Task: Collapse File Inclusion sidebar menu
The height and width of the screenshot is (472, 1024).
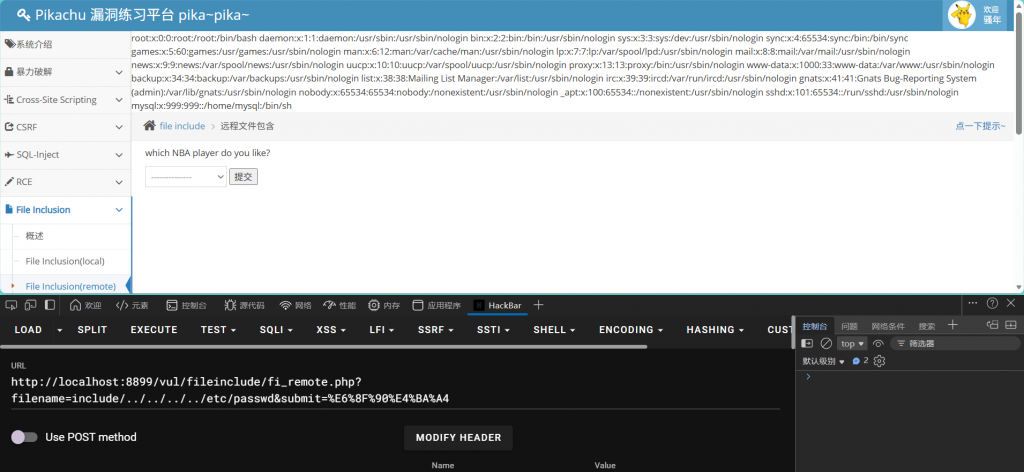Action: coord(65,210)
